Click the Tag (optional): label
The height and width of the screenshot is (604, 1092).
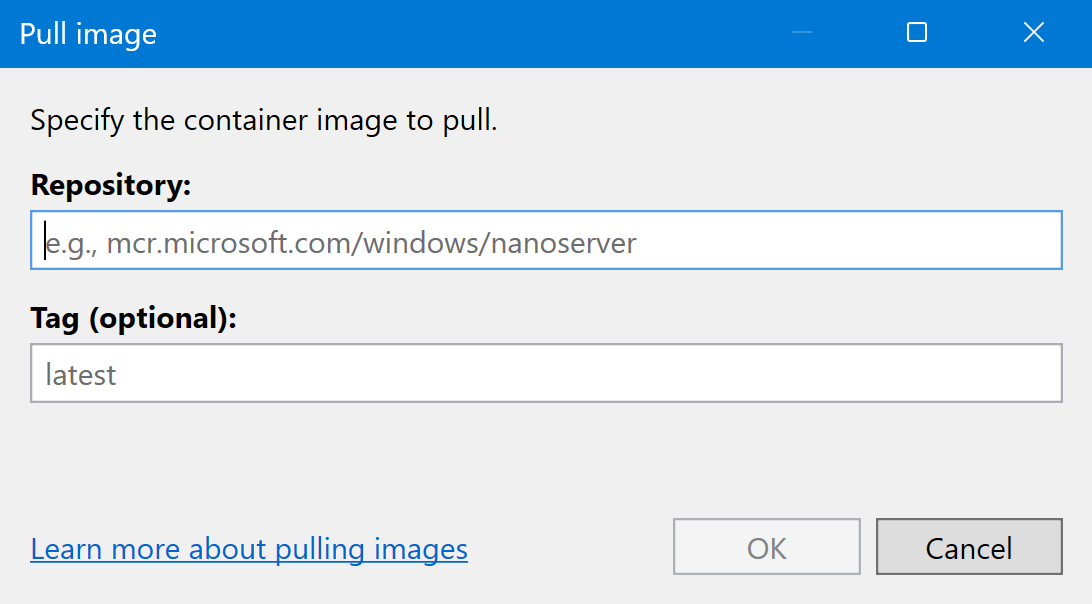click(x=134, y=318)
